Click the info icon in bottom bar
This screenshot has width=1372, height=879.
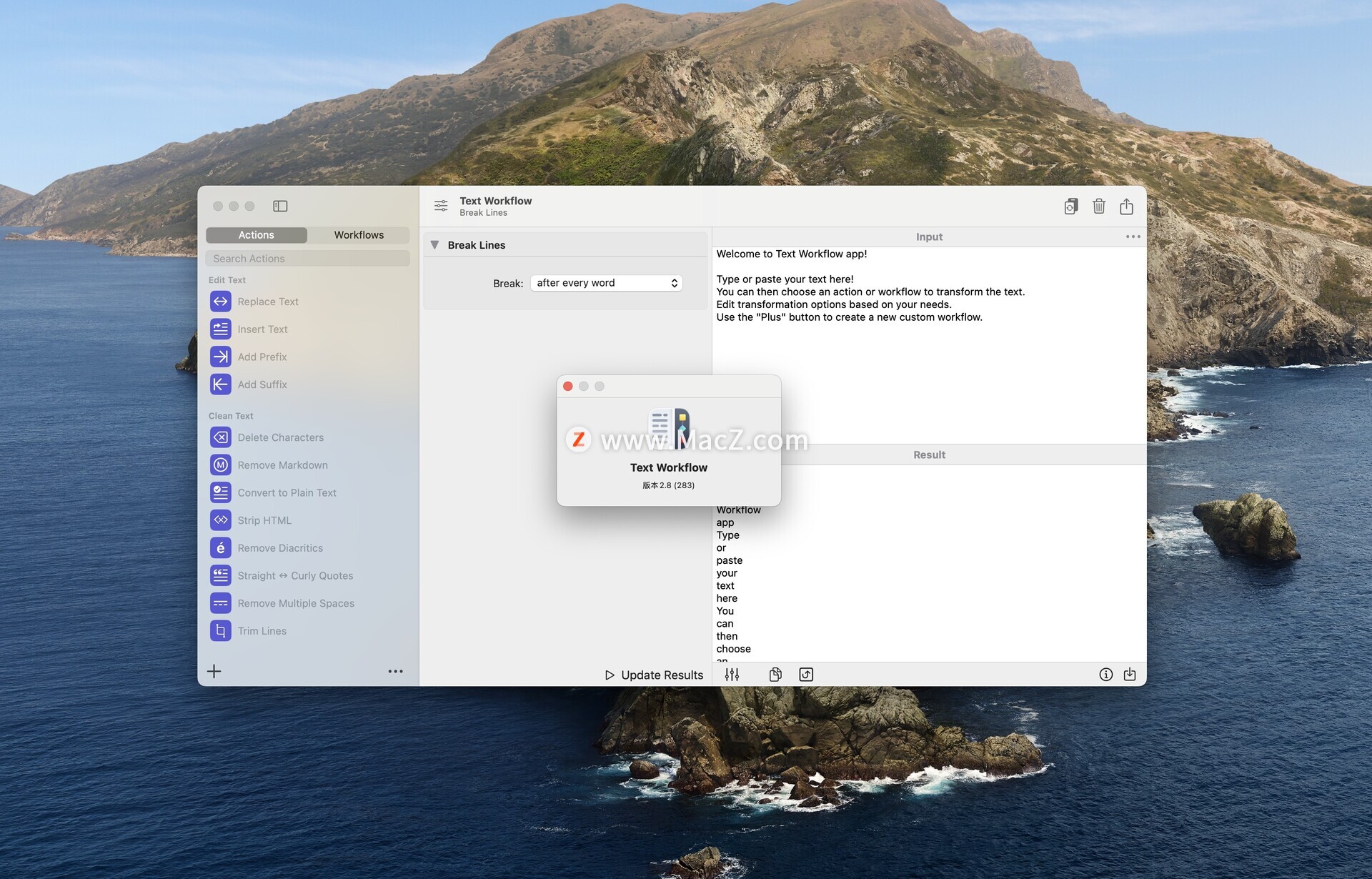pos(1106,675)
